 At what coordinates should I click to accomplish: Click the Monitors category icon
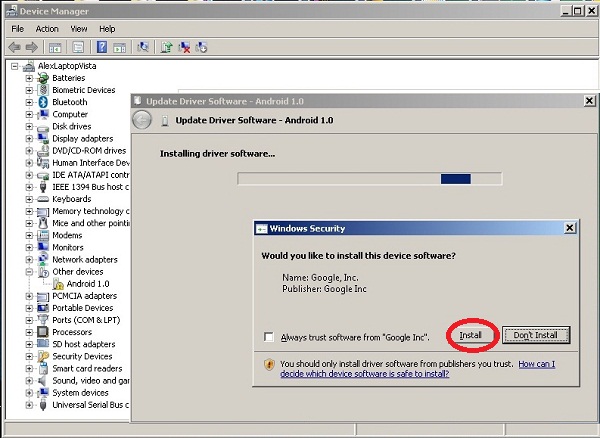point(43,247)
